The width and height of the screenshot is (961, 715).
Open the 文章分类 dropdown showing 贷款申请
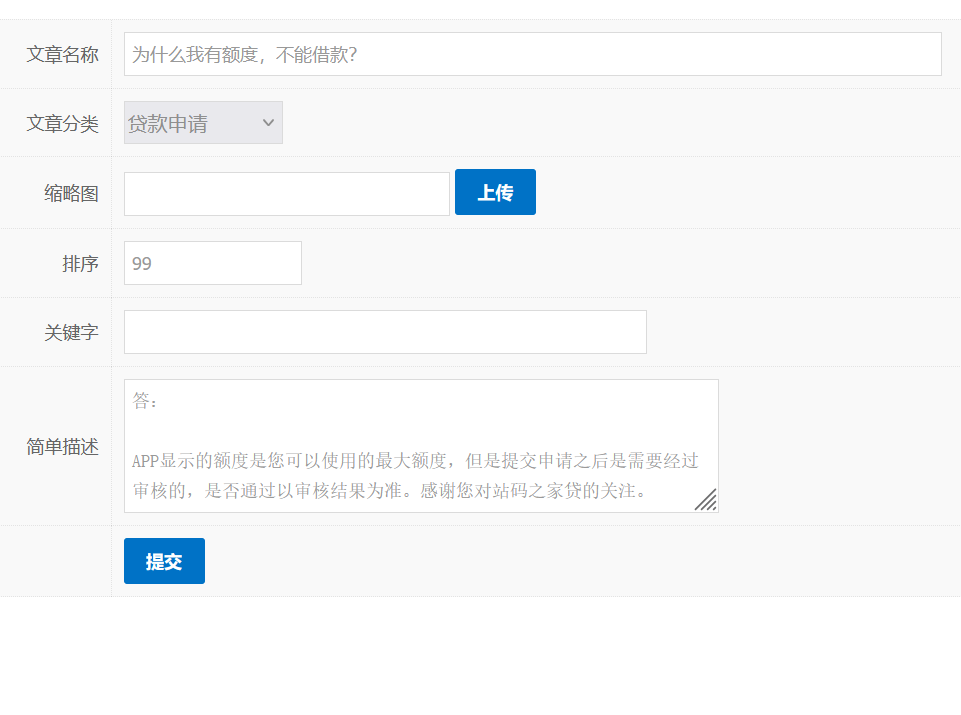point(203,123)
